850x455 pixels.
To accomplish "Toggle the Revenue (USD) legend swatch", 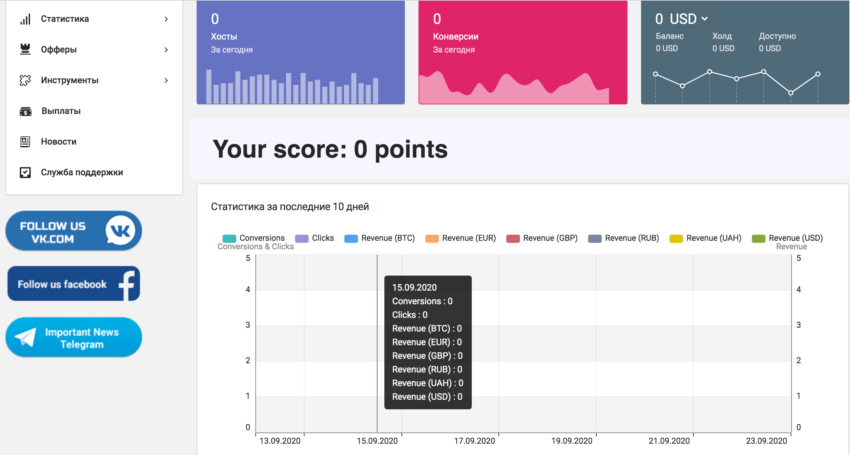I will (758, 239).
